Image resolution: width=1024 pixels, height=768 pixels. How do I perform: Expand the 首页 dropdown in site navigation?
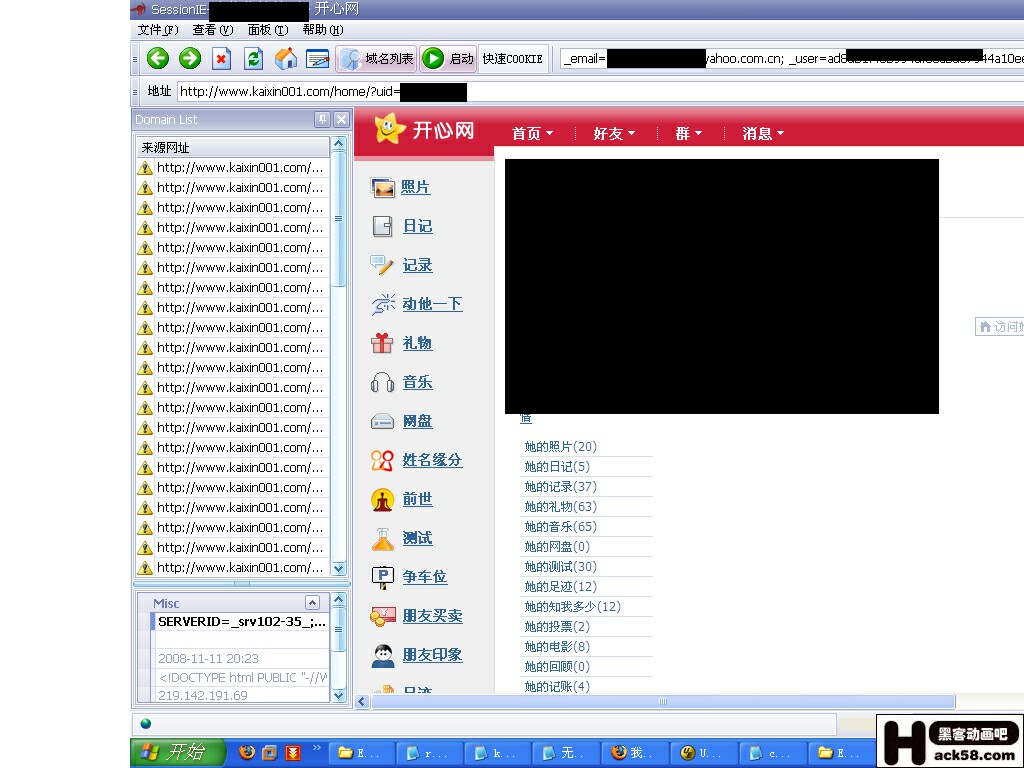[x=532, y=133]
